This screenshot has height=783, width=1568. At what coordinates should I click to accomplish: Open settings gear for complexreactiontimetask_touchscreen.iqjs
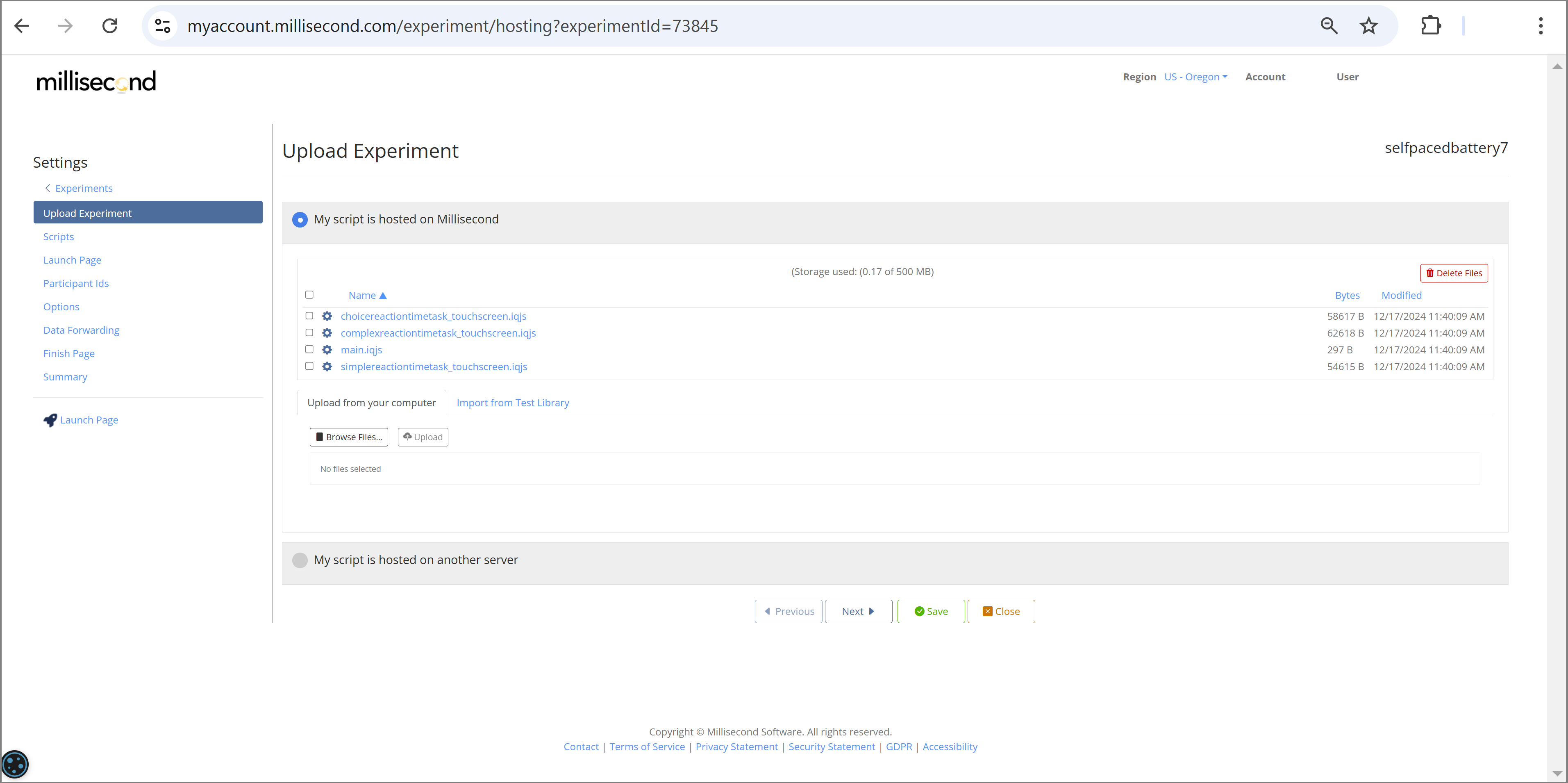point(327,333)
